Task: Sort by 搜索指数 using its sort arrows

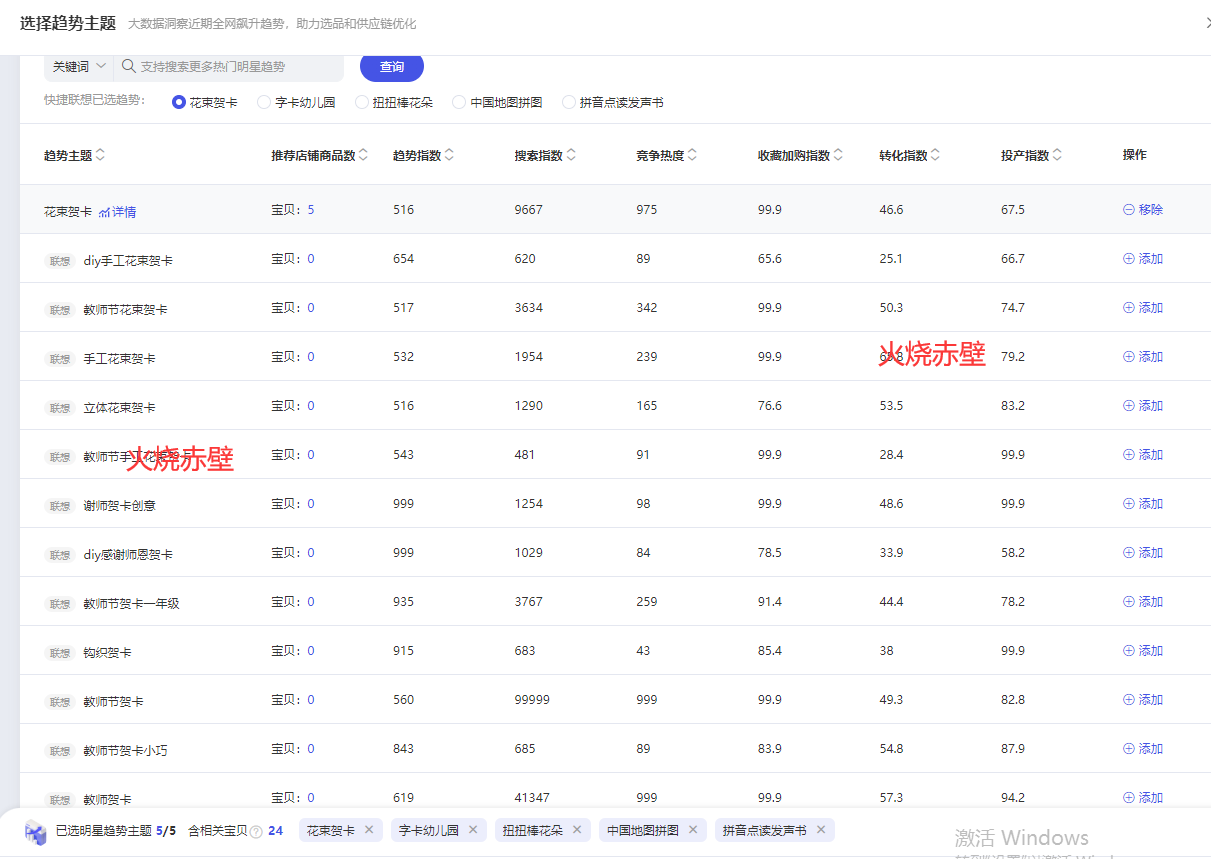Action: [571, 155]
